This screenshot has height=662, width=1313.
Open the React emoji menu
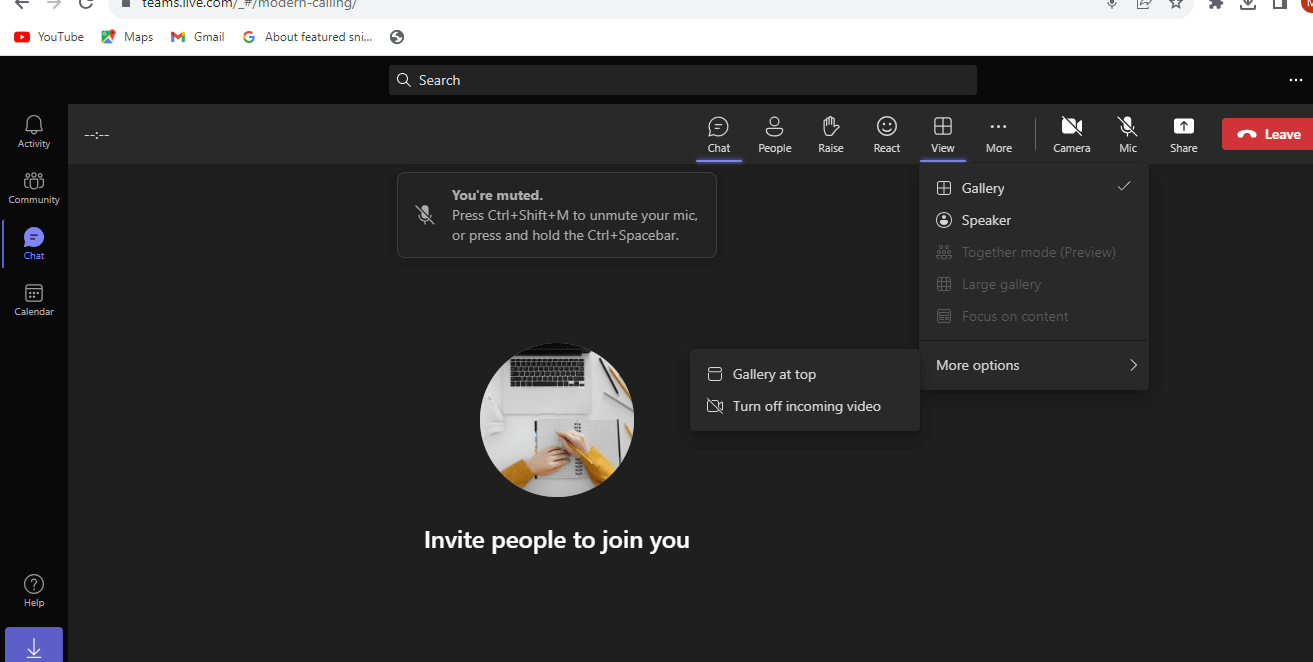886,134
